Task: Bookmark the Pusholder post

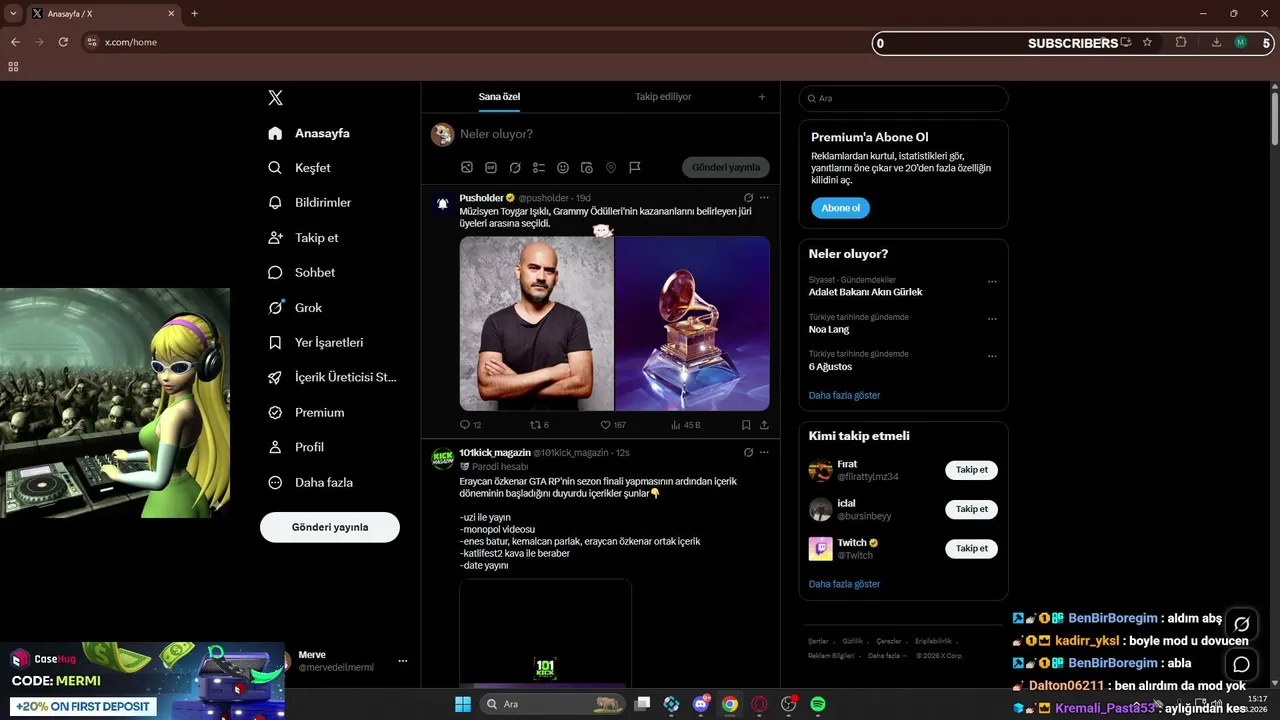Action: coord(746,425)
